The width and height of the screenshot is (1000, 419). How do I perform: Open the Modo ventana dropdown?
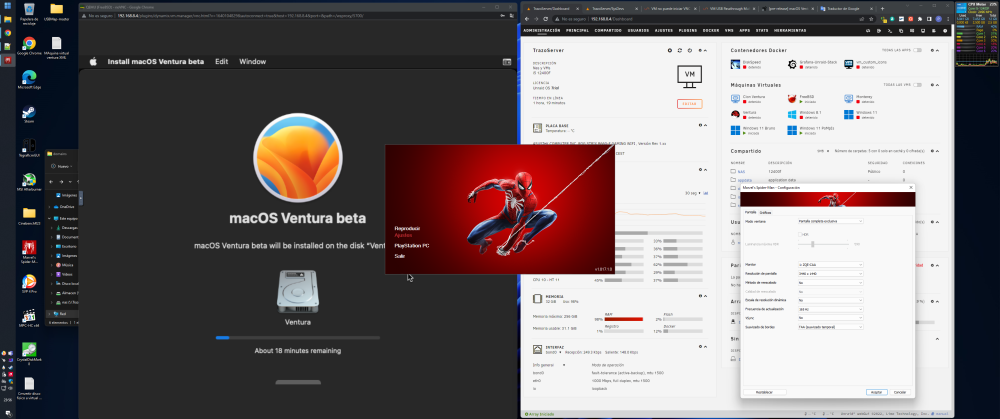(830, 221)
